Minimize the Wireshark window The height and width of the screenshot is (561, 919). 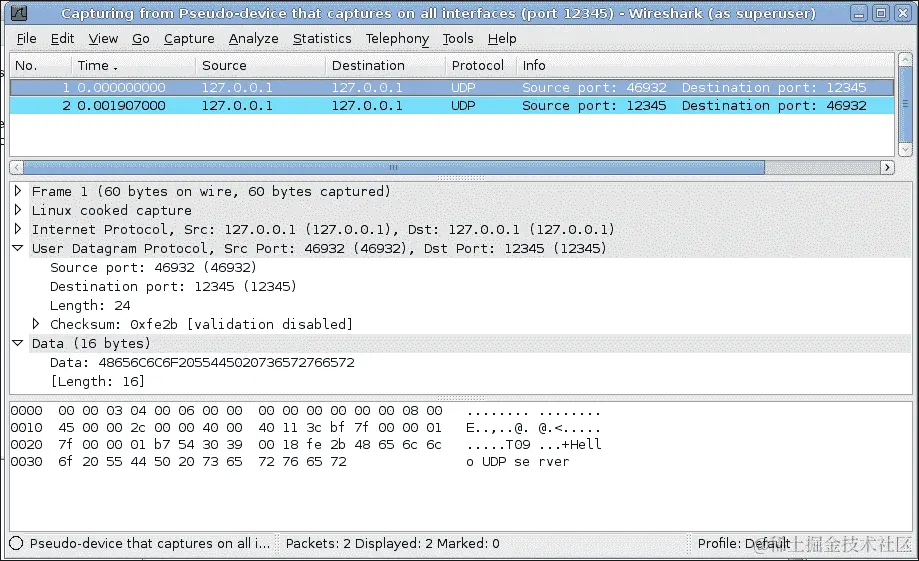coord(859,13)
